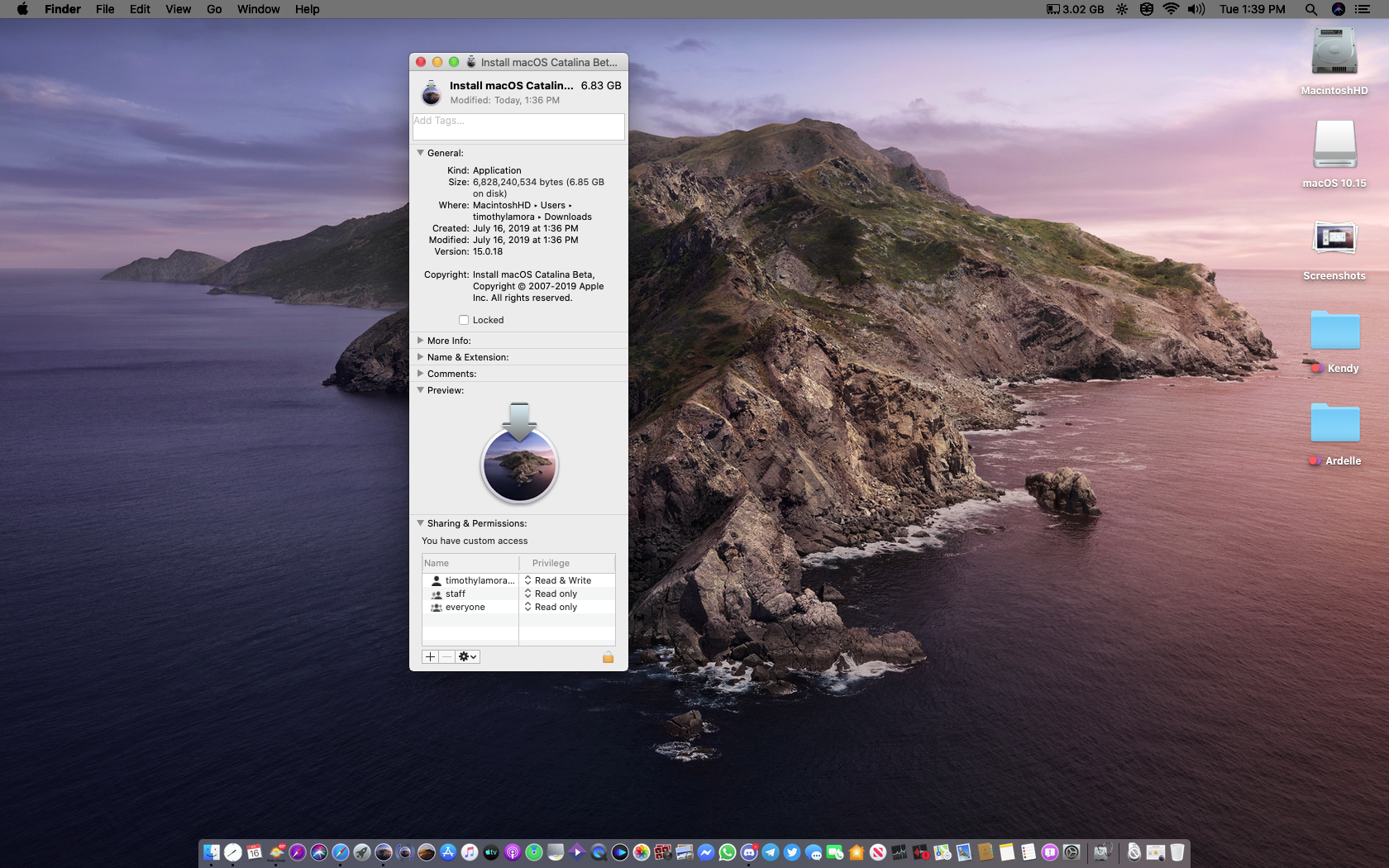Select the MacintoshHD desktop drive
The image size is (1389, 868).
click(1334, 62)
